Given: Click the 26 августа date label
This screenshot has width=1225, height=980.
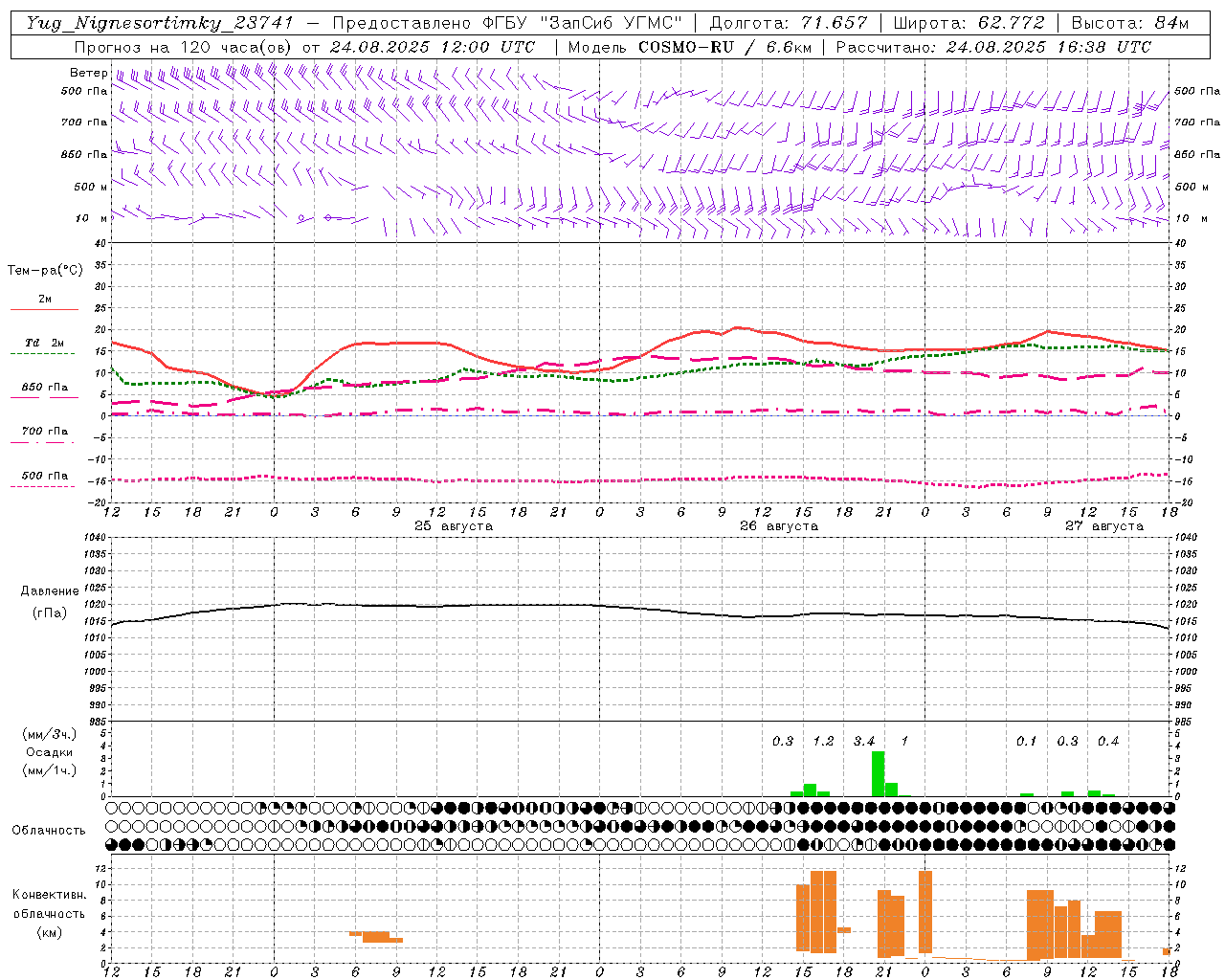Looking at the screenshot, I should tap(779, 526).
